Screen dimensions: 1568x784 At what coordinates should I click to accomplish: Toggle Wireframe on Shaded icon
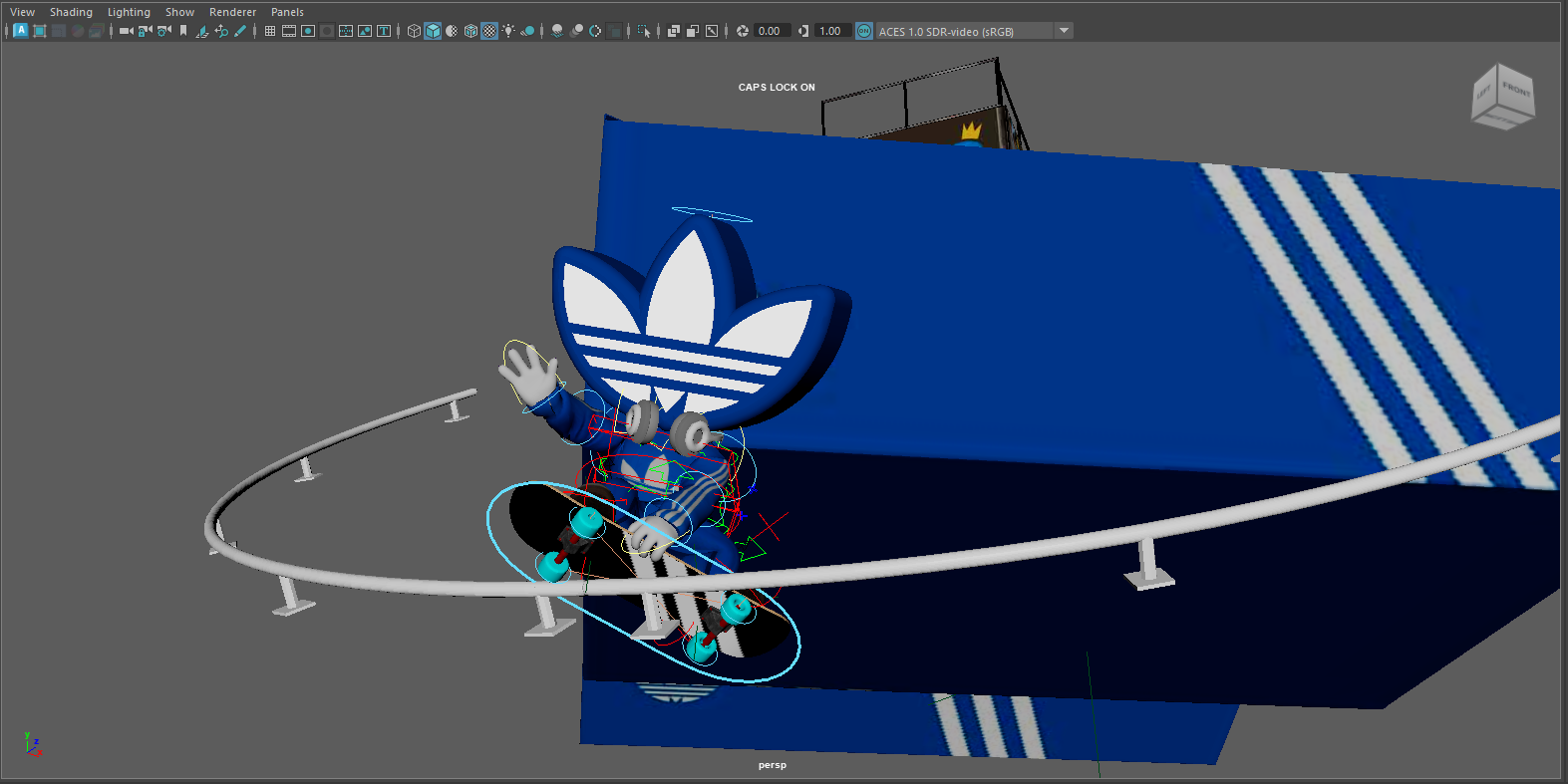coord(470,31)
